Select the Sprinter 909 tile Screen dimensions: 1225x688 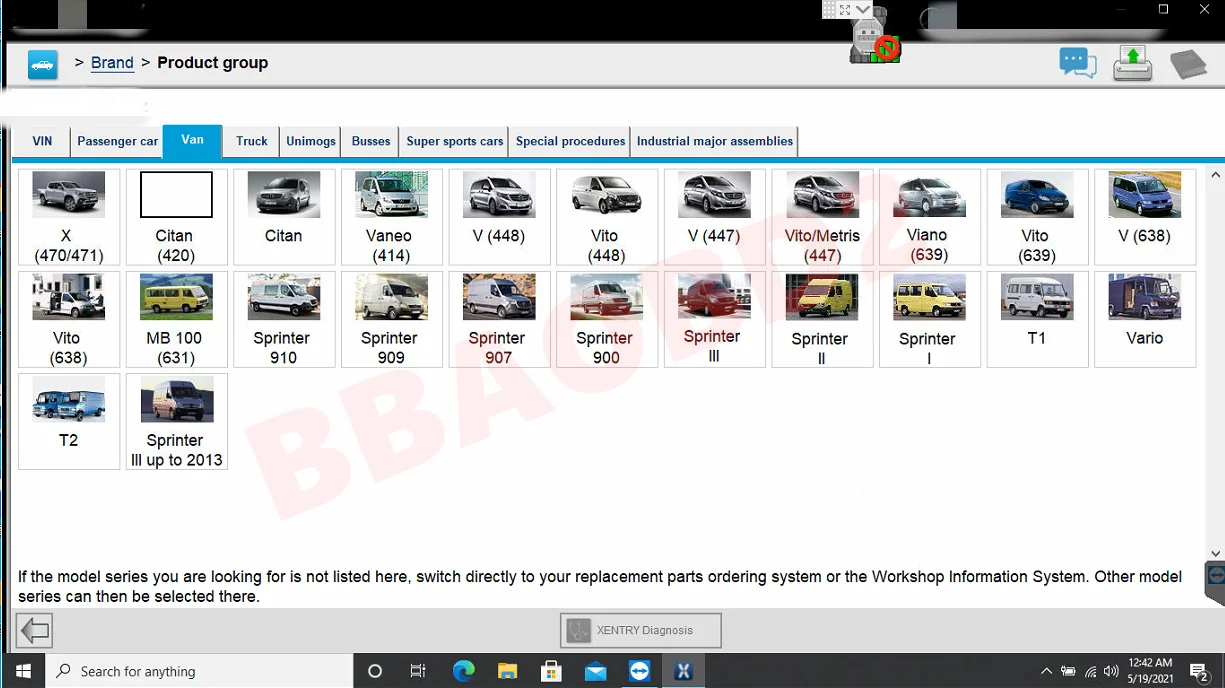(x=391, y=319)
